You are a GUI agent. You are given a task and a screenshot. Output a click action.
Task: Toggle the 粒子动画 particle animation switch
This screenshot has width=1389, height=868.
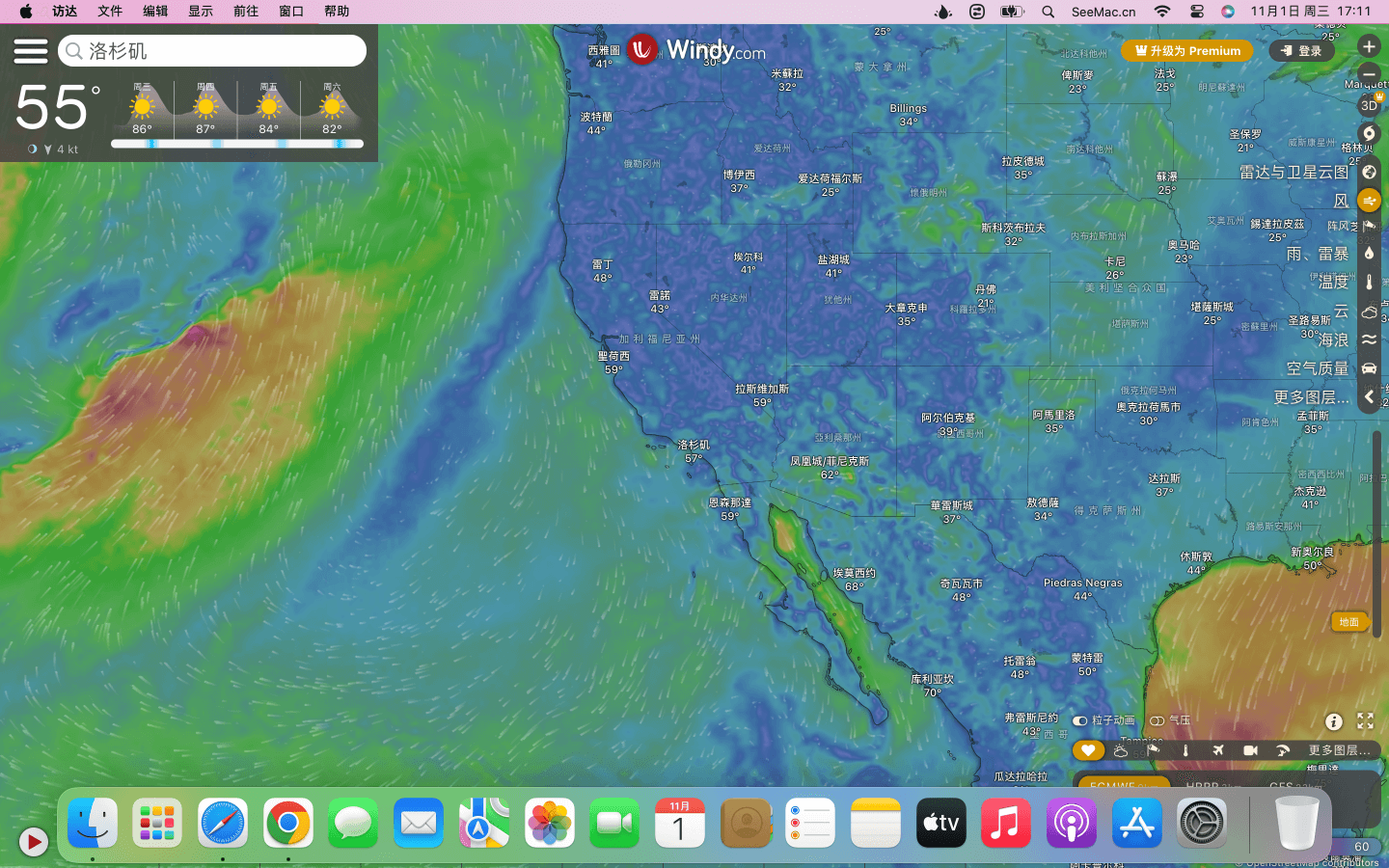[x=1080, y=720]
